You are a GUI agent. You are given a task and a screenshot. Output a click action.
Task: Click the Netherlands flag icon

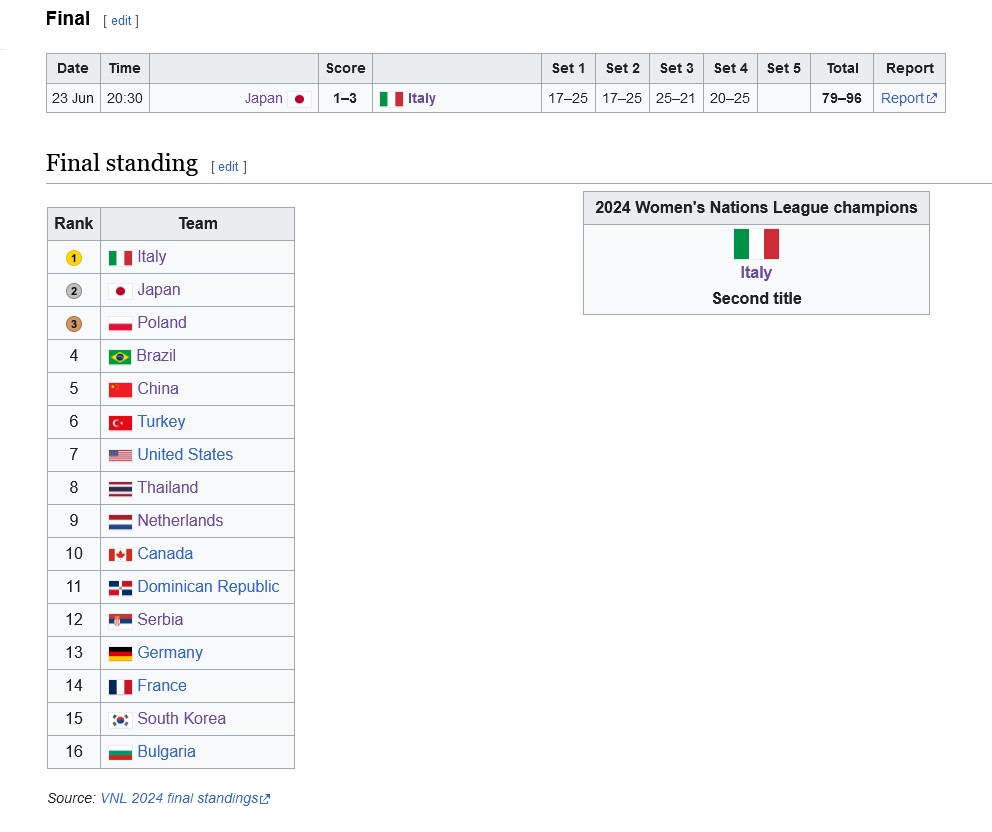pos(120,521)
